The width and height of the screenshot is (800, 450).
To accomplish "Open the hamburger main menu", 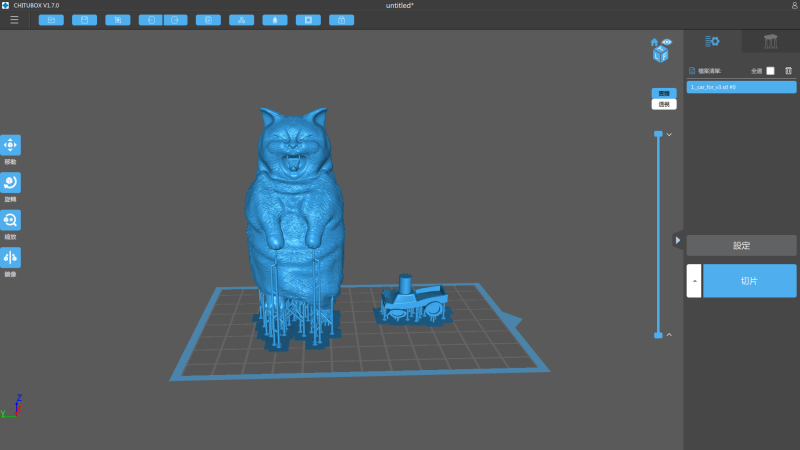I will 14,19.
